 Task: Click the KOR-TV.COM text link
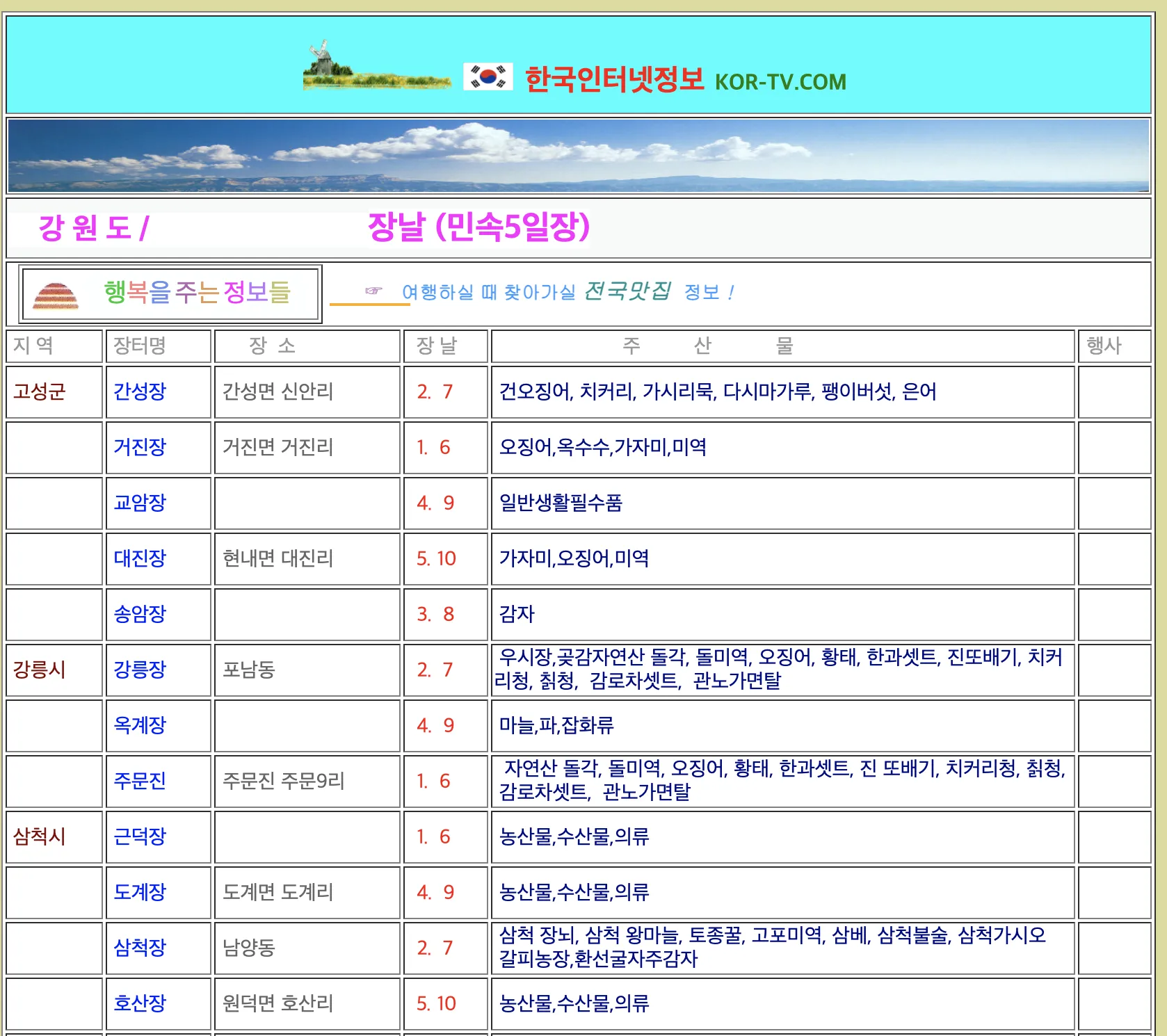click(780, 82)
